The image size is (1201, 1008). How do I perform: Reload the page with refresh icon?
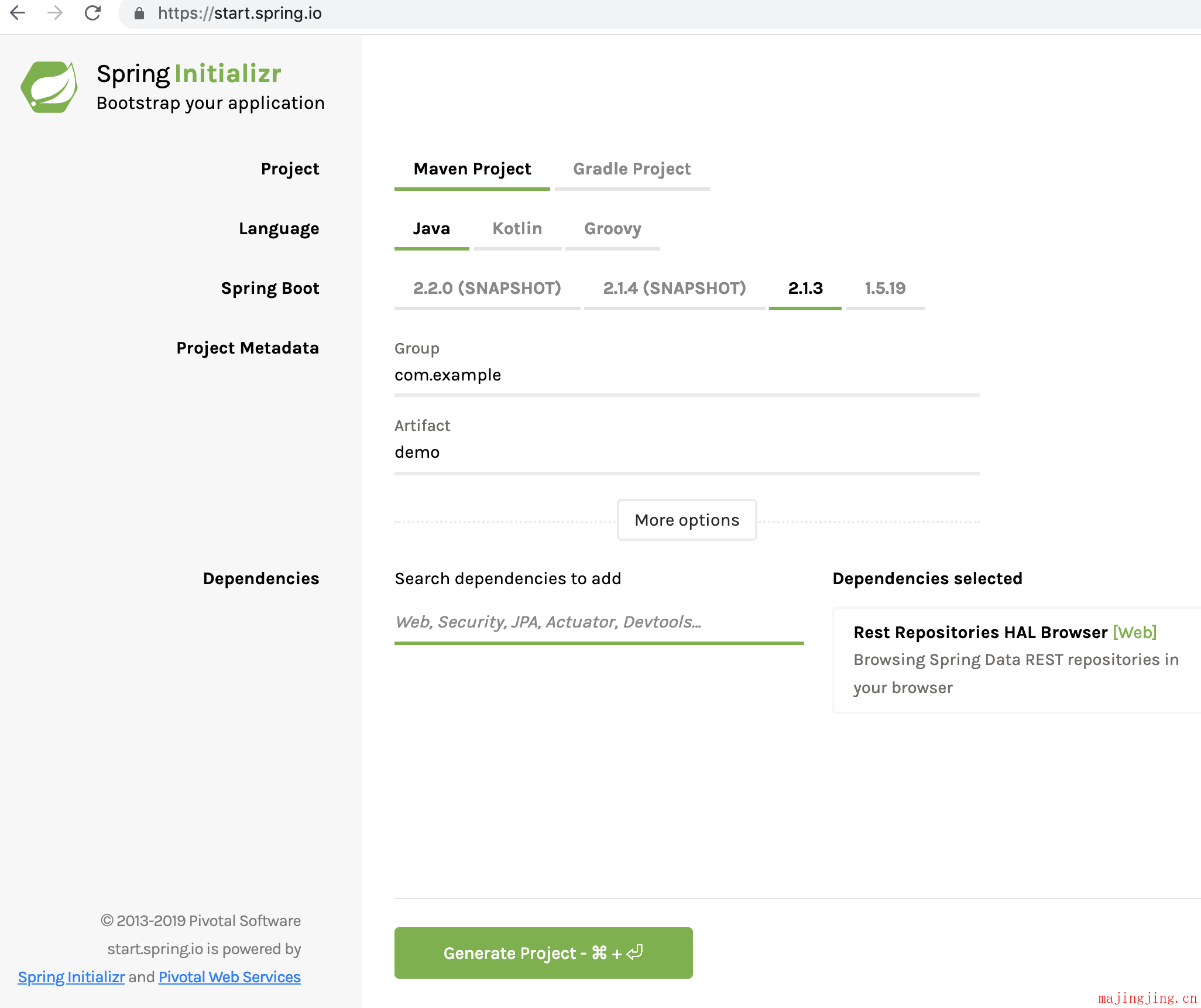[x=92, y=13]
